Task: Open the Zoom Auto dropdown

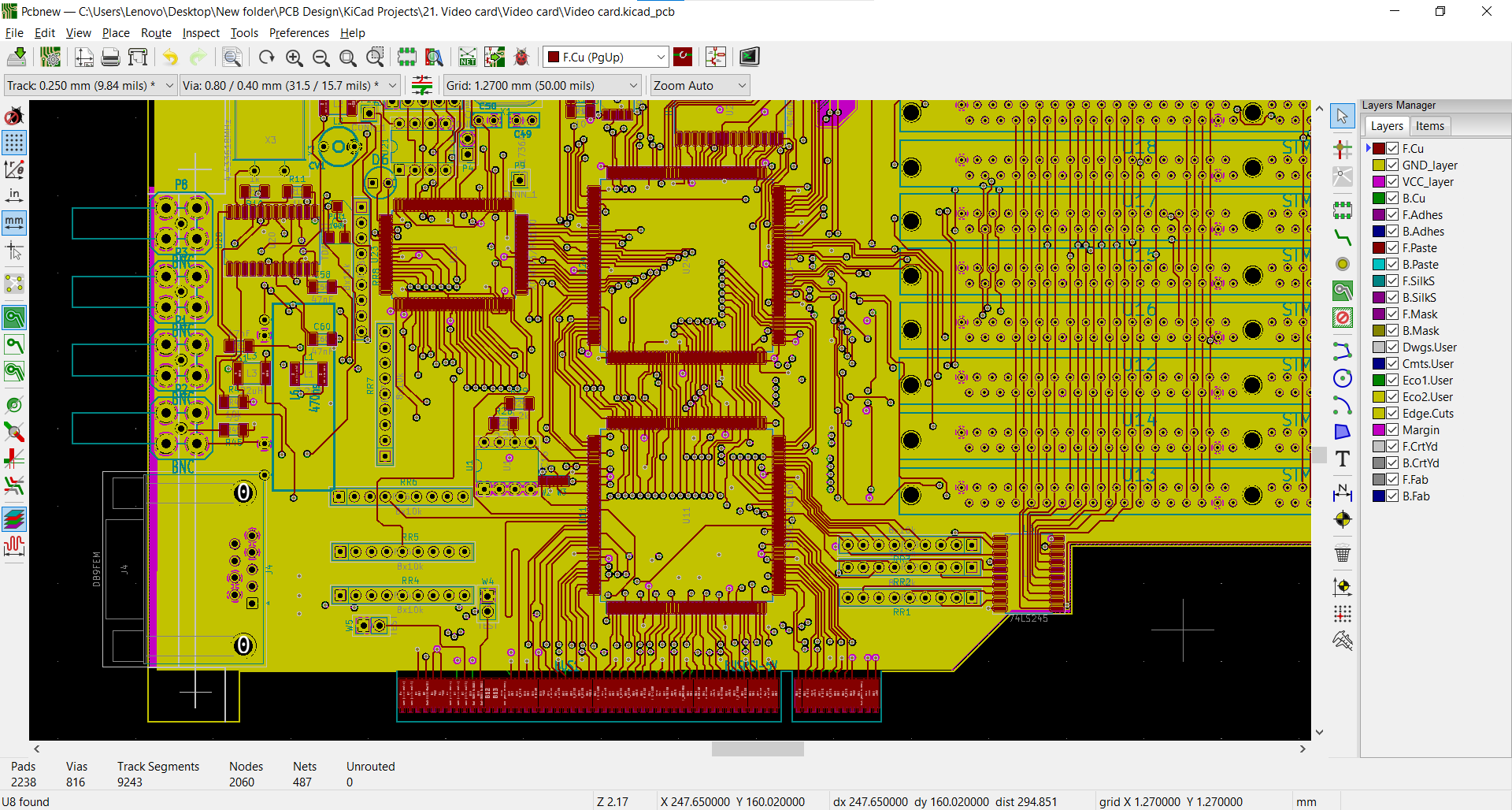Action: pyautogui.click(x=741, y=86)
